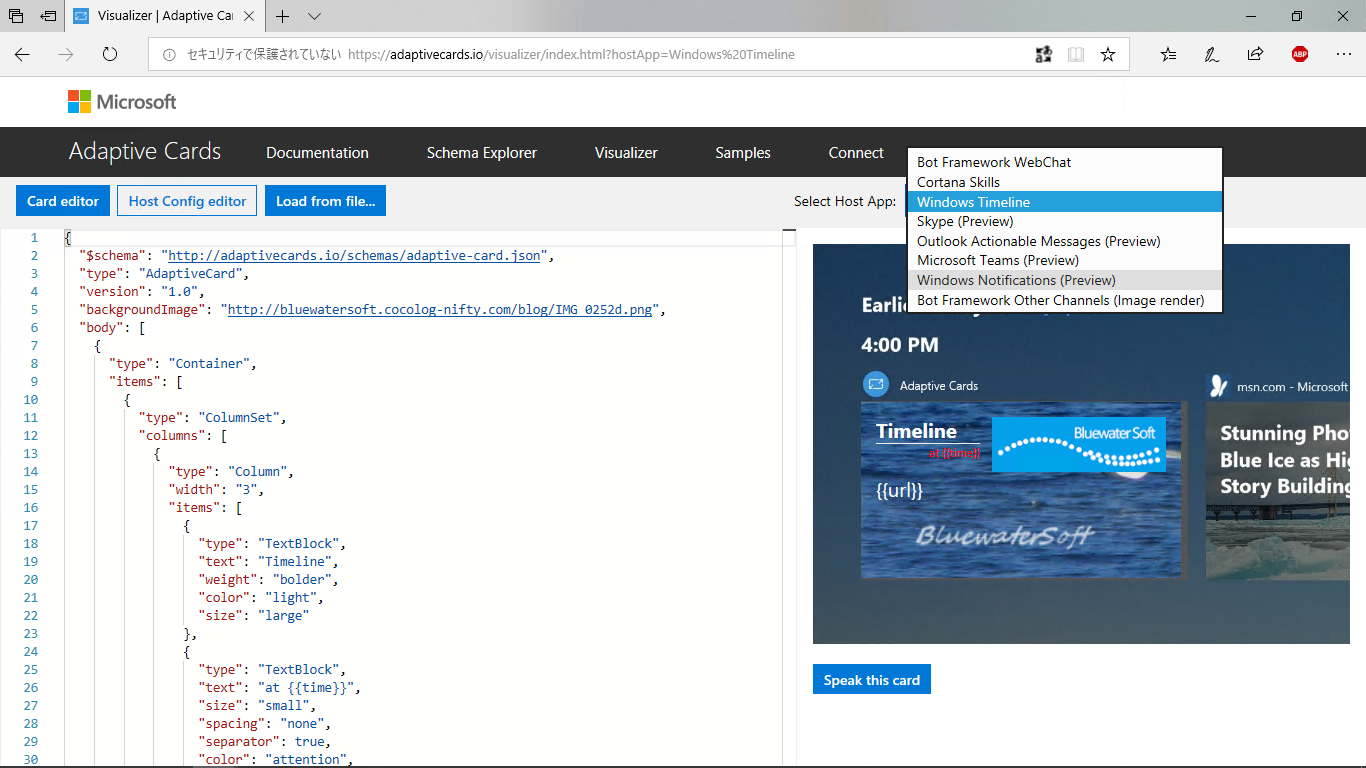
Task: Choose Windows Notifications (Preview) option
Action: click(x=1065, y=280)
